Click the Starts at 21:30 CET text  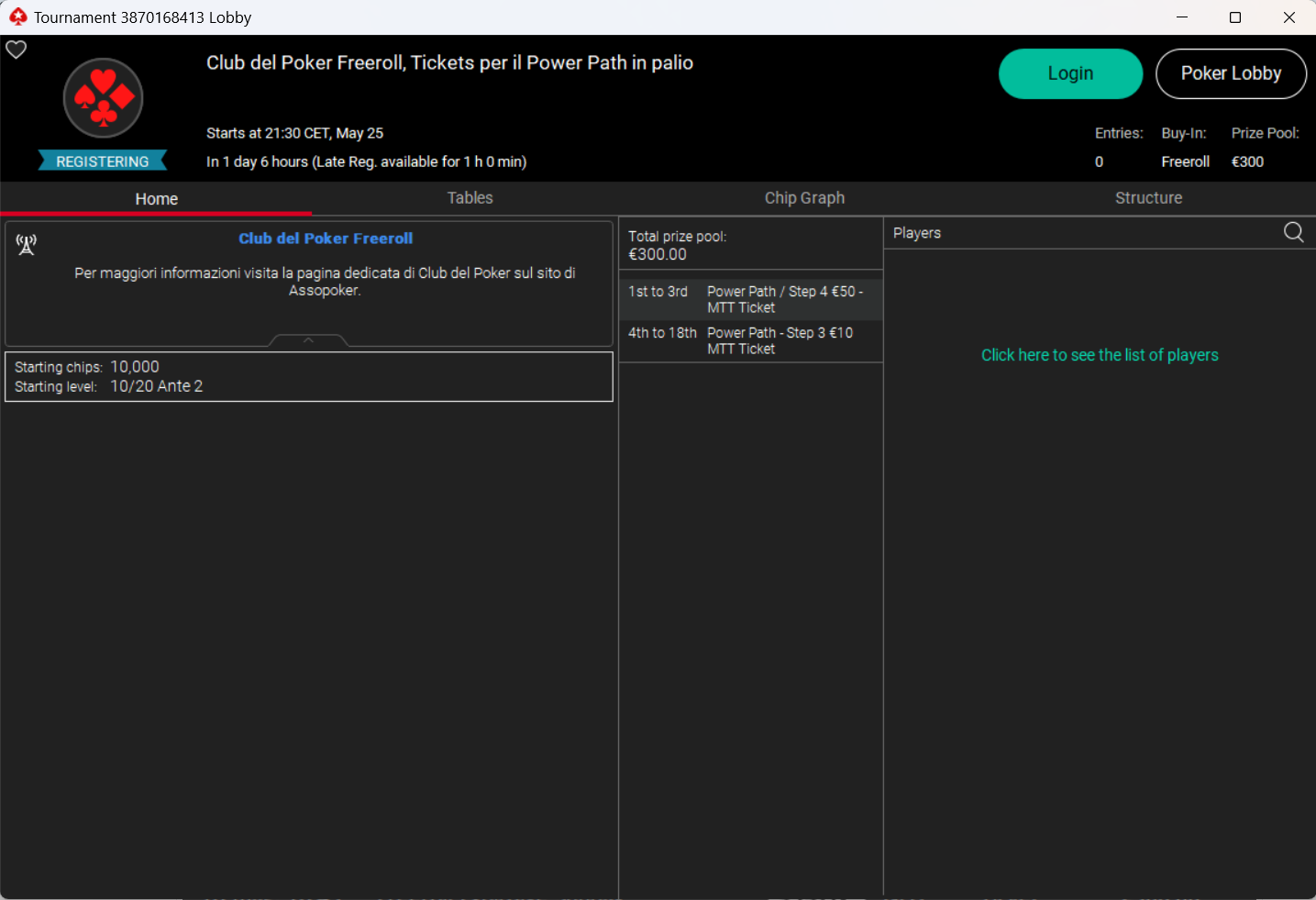coord(294,133)
